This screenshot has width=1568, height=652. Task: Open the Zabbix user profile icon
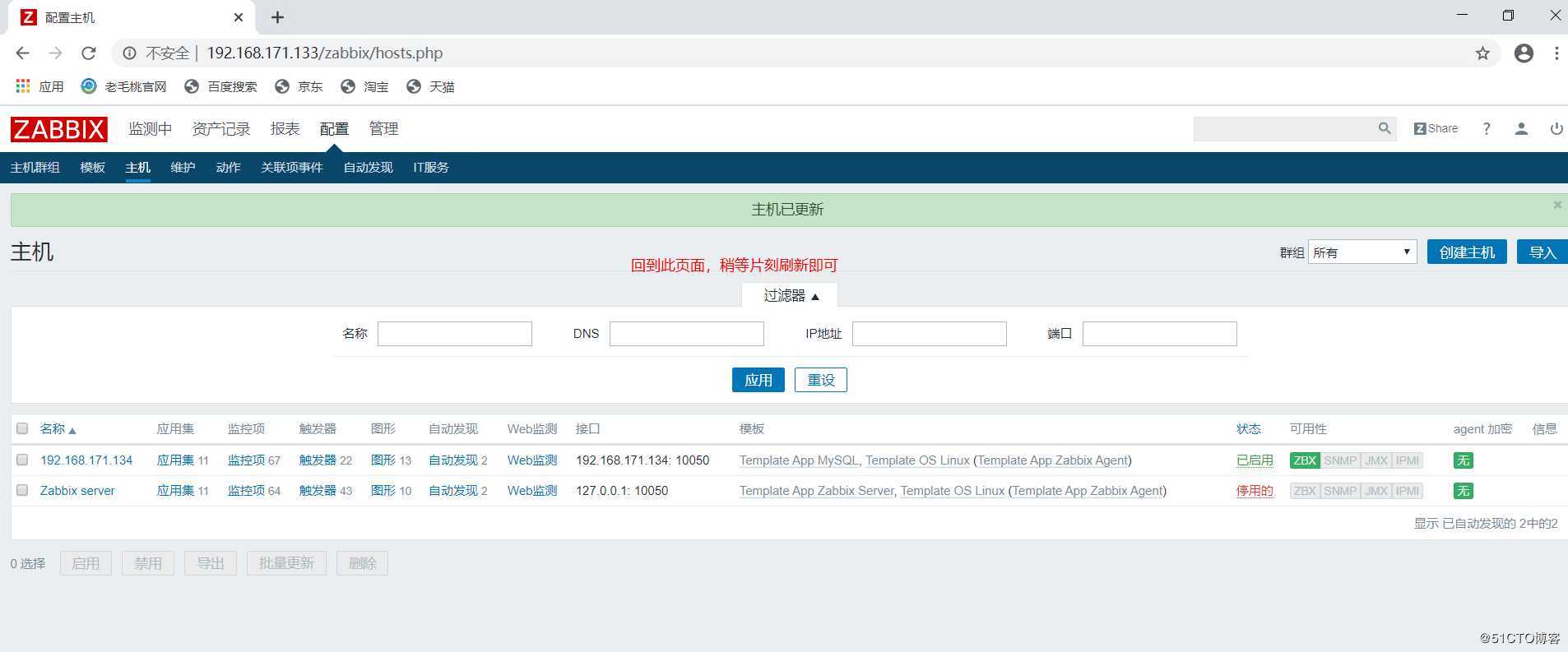pos(1521,129)
